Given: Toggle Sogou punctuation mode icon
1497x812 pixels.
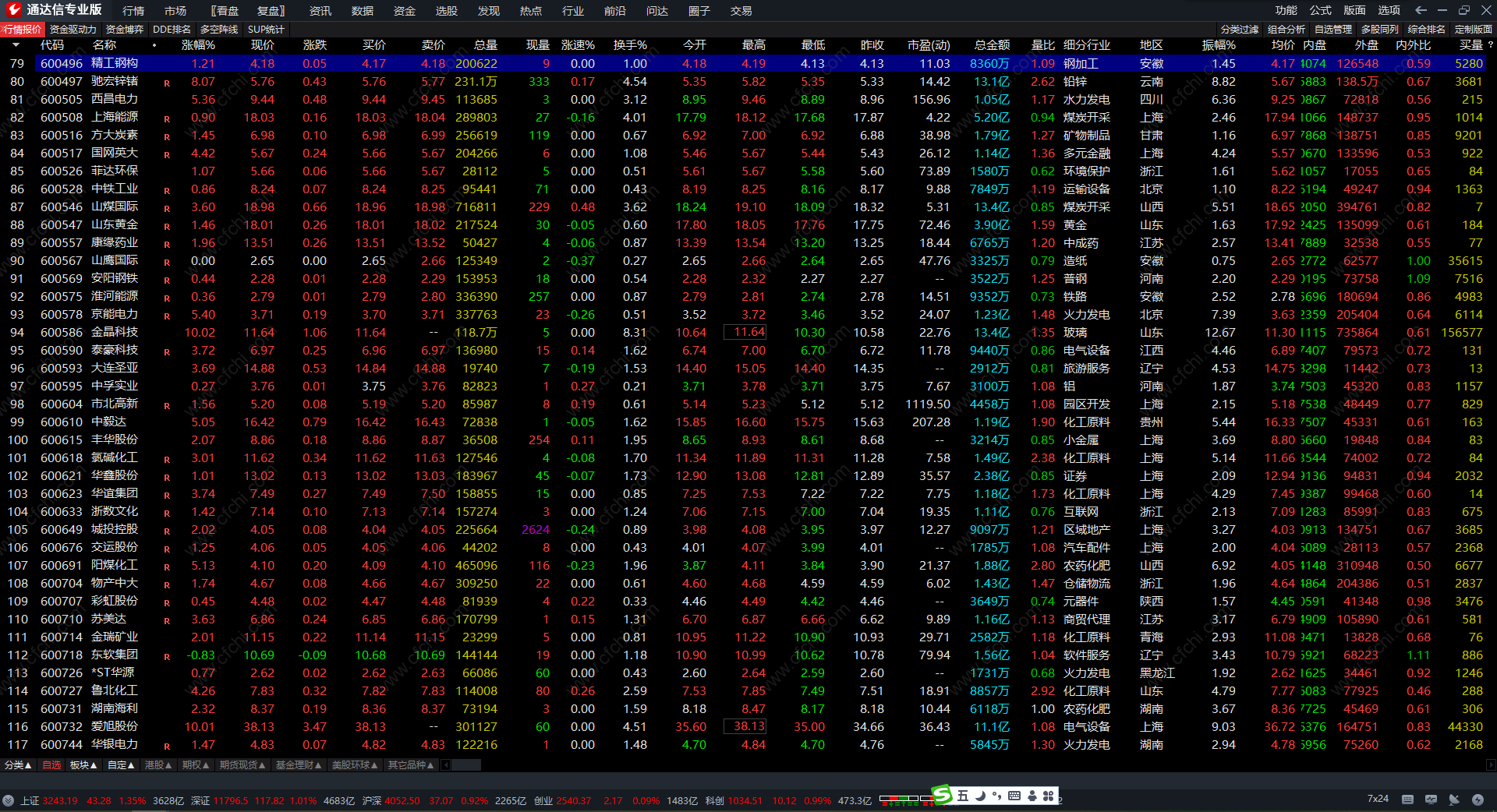Looking at the screenshot, I should pyautogui.click(x=996, y=796).
